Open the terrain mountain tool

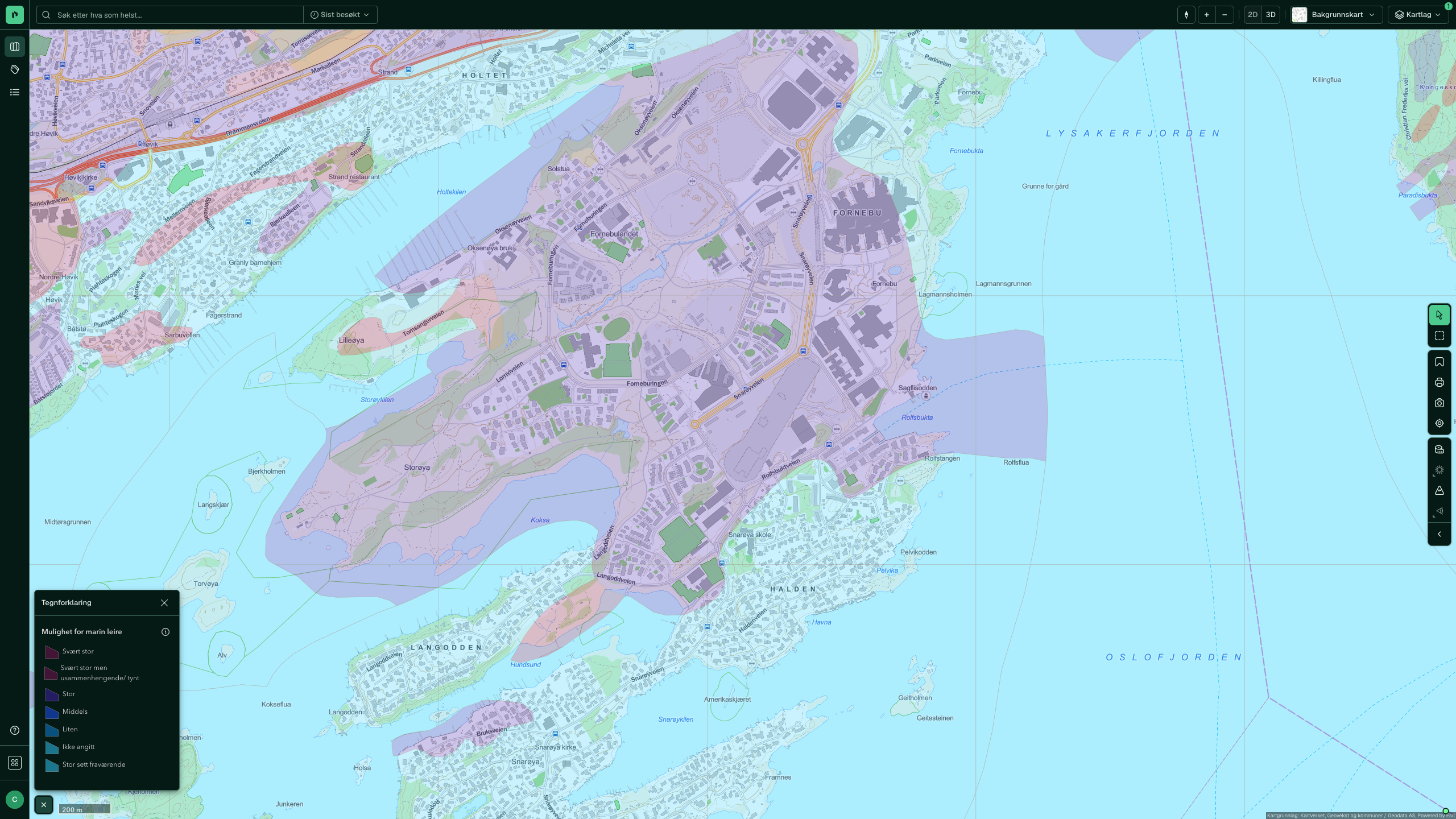pyautogui.click(x=1439, y=491)
